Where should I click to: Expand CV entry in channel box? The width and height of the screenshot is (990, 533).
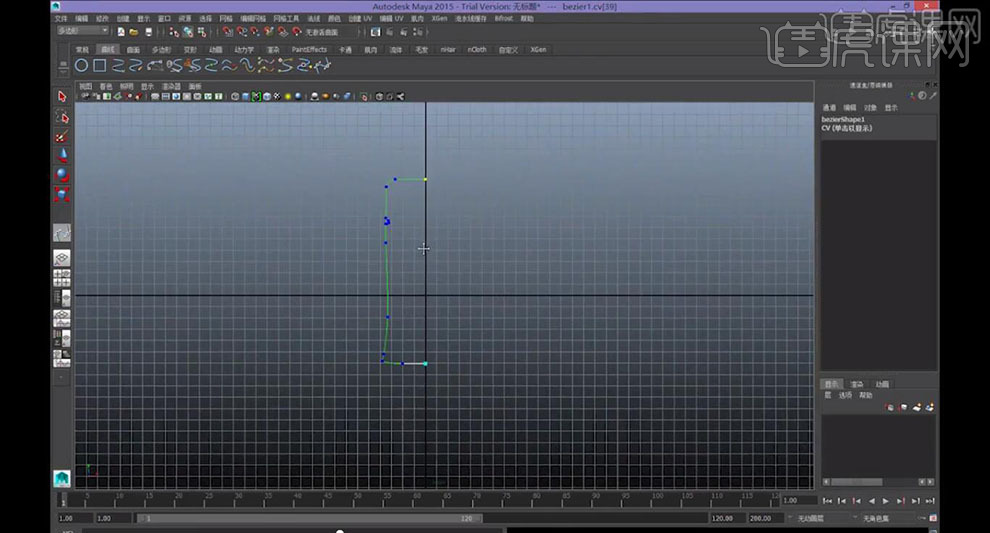[847, 128]
